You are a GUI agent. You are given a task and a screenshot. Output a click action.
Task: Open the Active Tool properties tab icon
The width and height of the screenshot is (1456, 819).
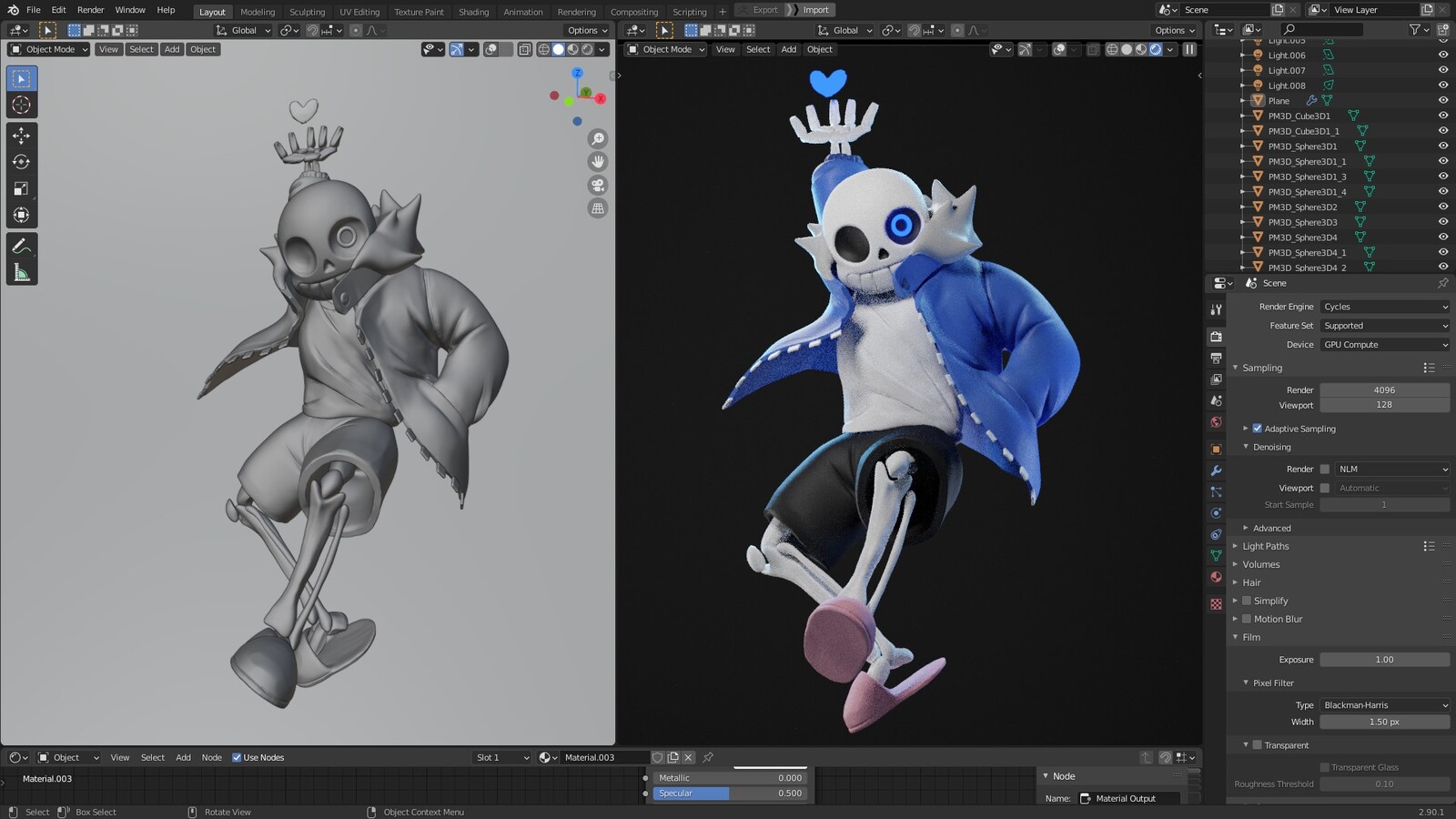(x=1216, y=309)
